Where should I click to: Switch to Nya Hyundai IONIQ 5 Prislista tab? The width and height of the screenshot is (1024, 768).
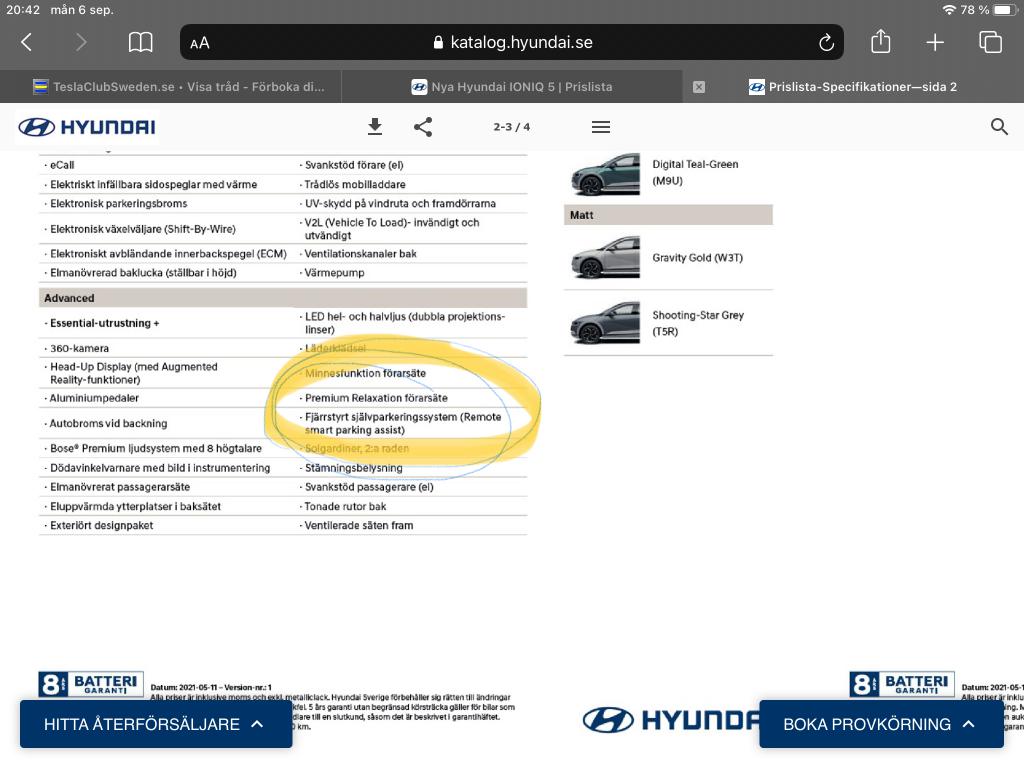point(512,87)
